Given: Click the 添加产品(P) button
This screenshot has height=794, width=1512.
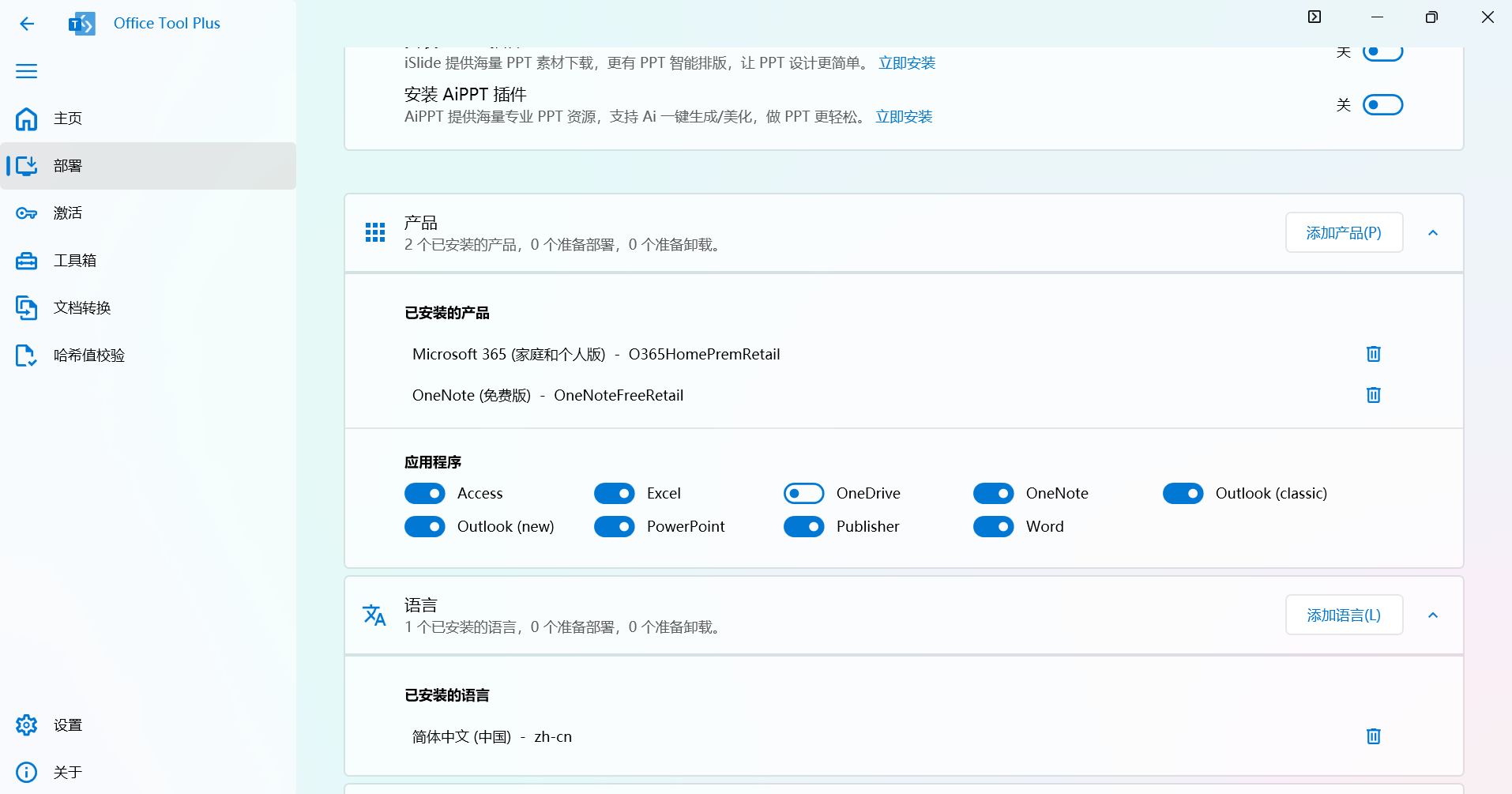Looking at the screenshot, I should click(x=1344, y=233).
